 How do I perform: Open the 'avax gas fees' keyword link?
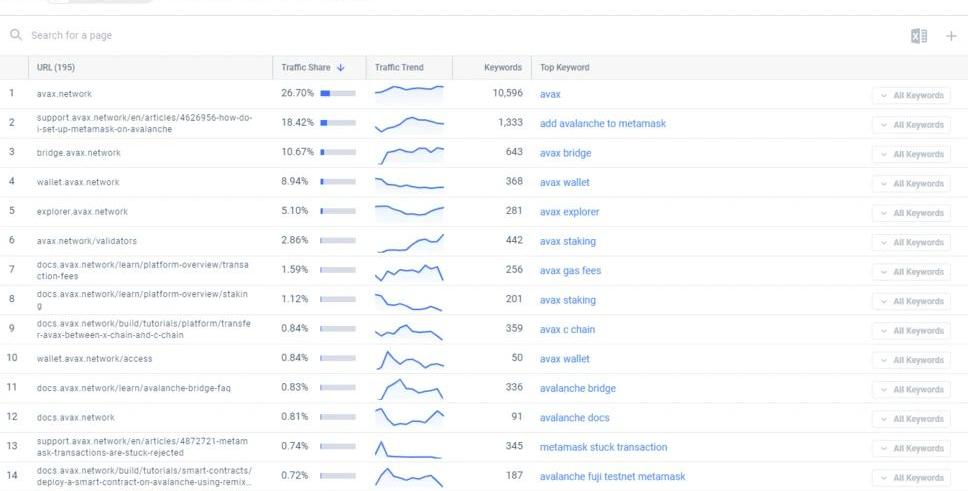coord(570,271)
